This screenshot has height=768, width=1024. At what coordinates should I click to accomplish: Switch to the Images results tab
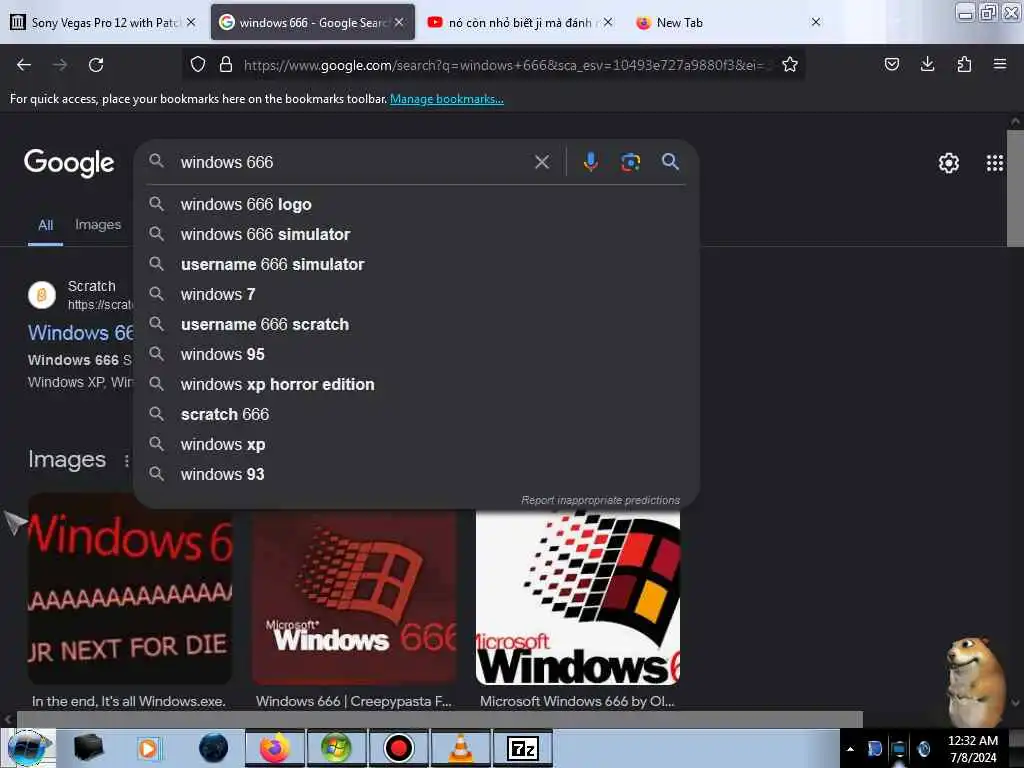tap(98, 225)
